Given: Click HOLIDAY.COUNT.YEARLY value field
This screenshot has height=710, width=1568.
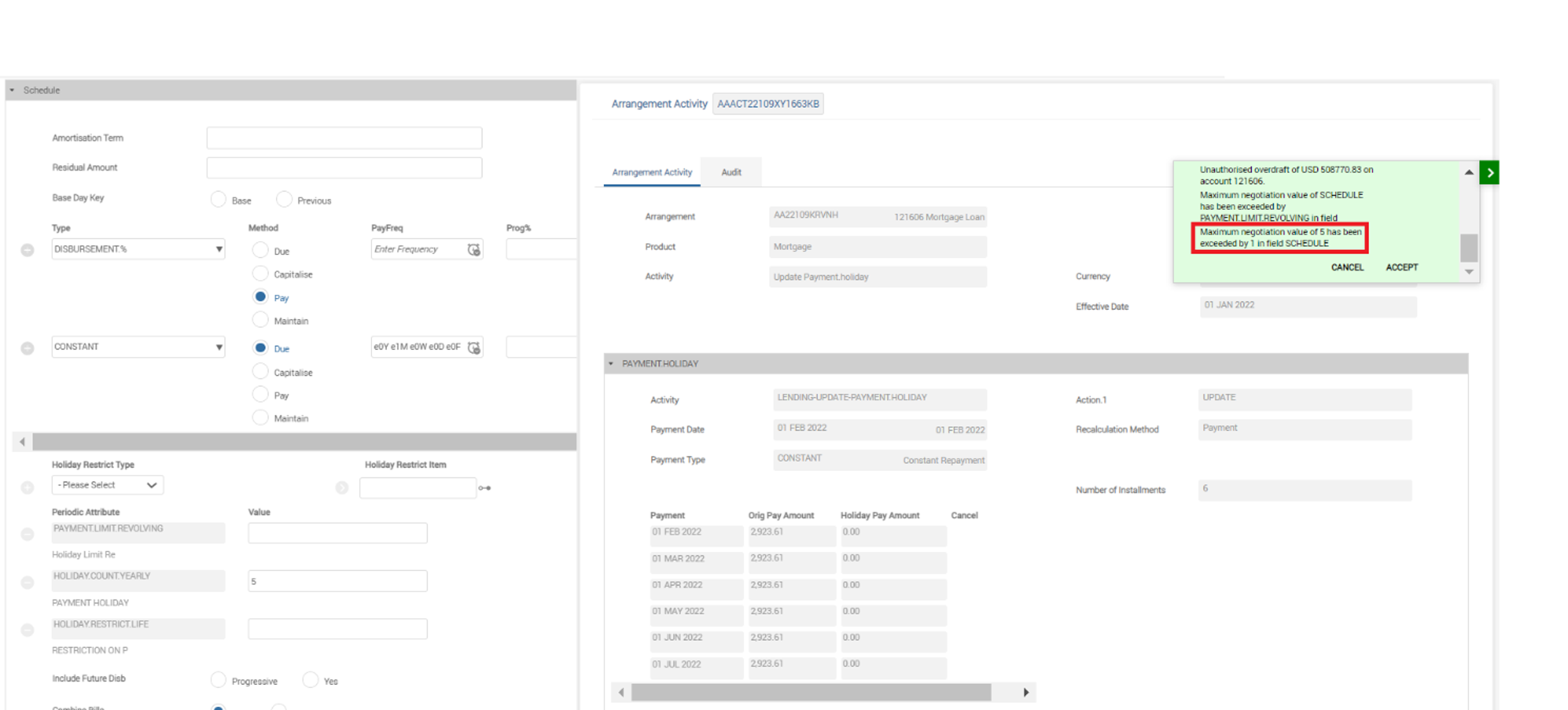Looking at the screenshot, I should point(337,581).
